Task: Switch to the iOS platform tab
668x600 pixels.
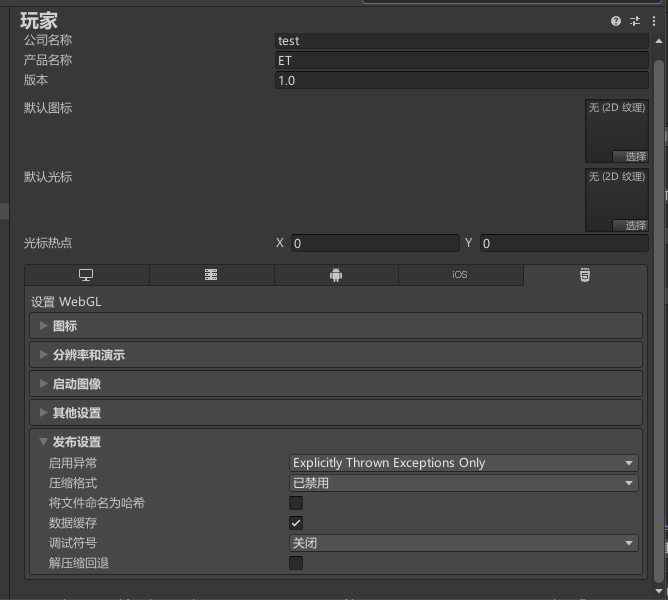Action: 461,275
